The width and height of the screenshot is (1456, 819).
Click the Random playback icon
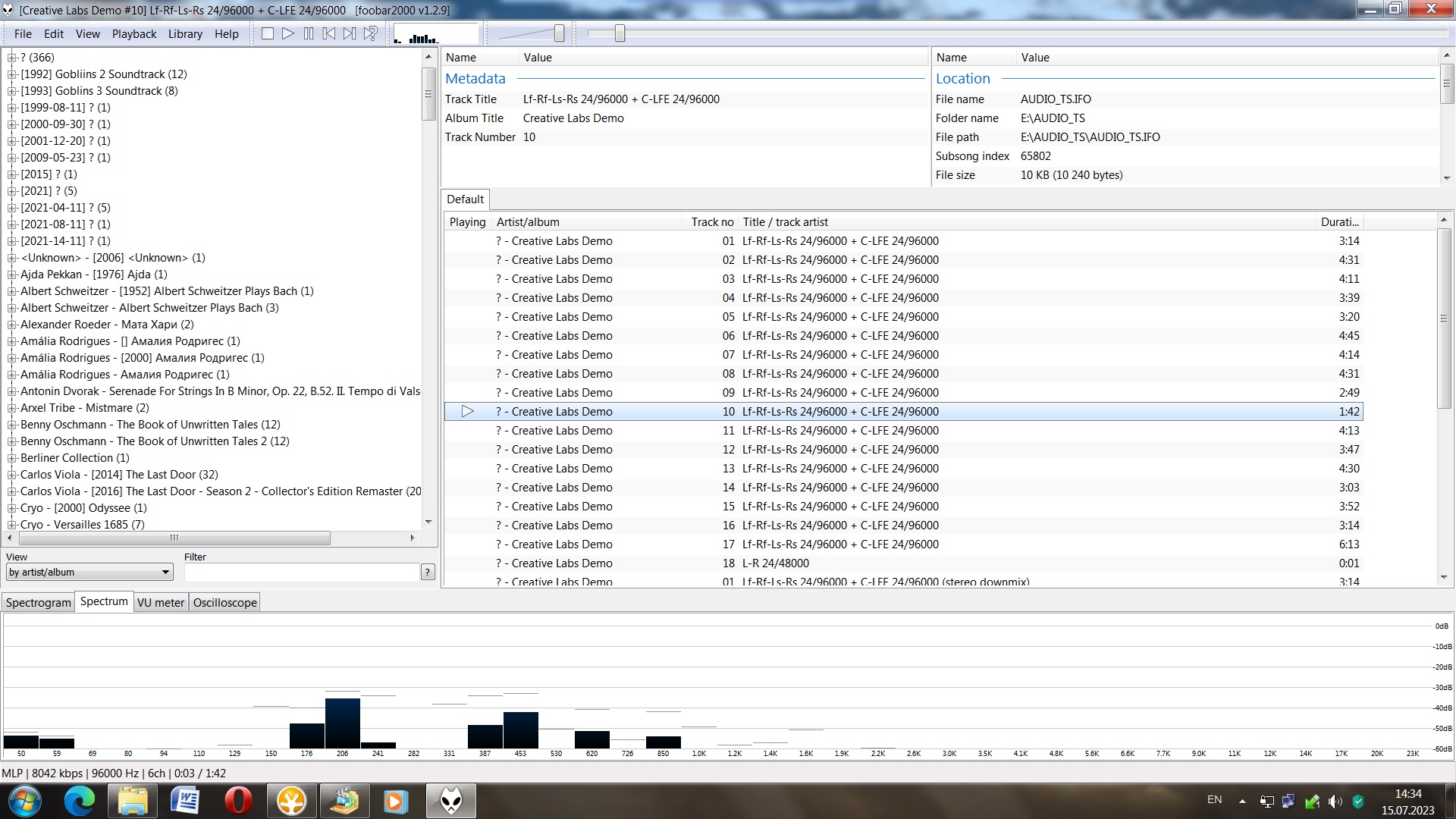click(x=370, y=33)
